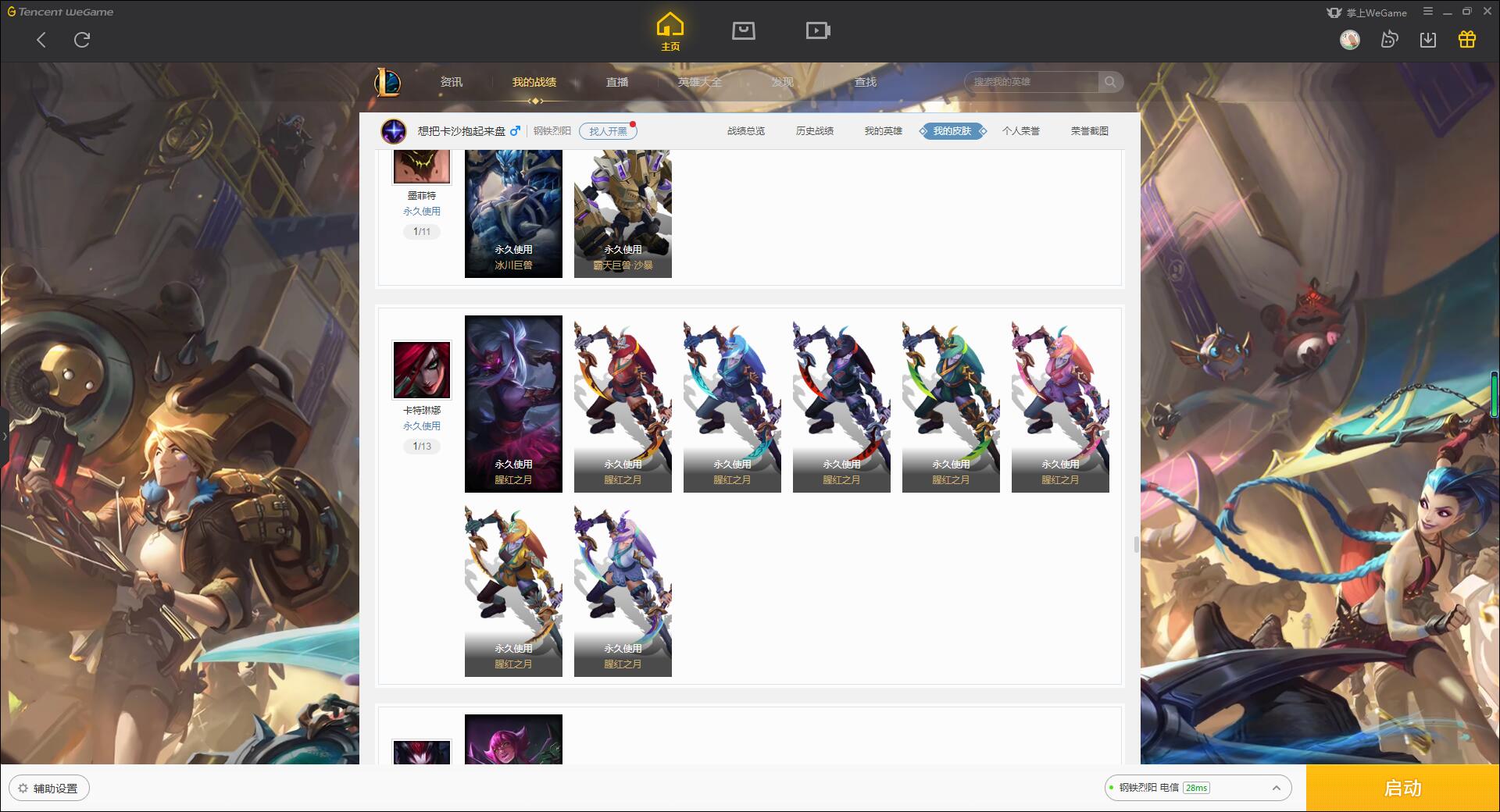Open the download manager icon
Screen dimensions: 1500x812
[x=1428, y=39]
